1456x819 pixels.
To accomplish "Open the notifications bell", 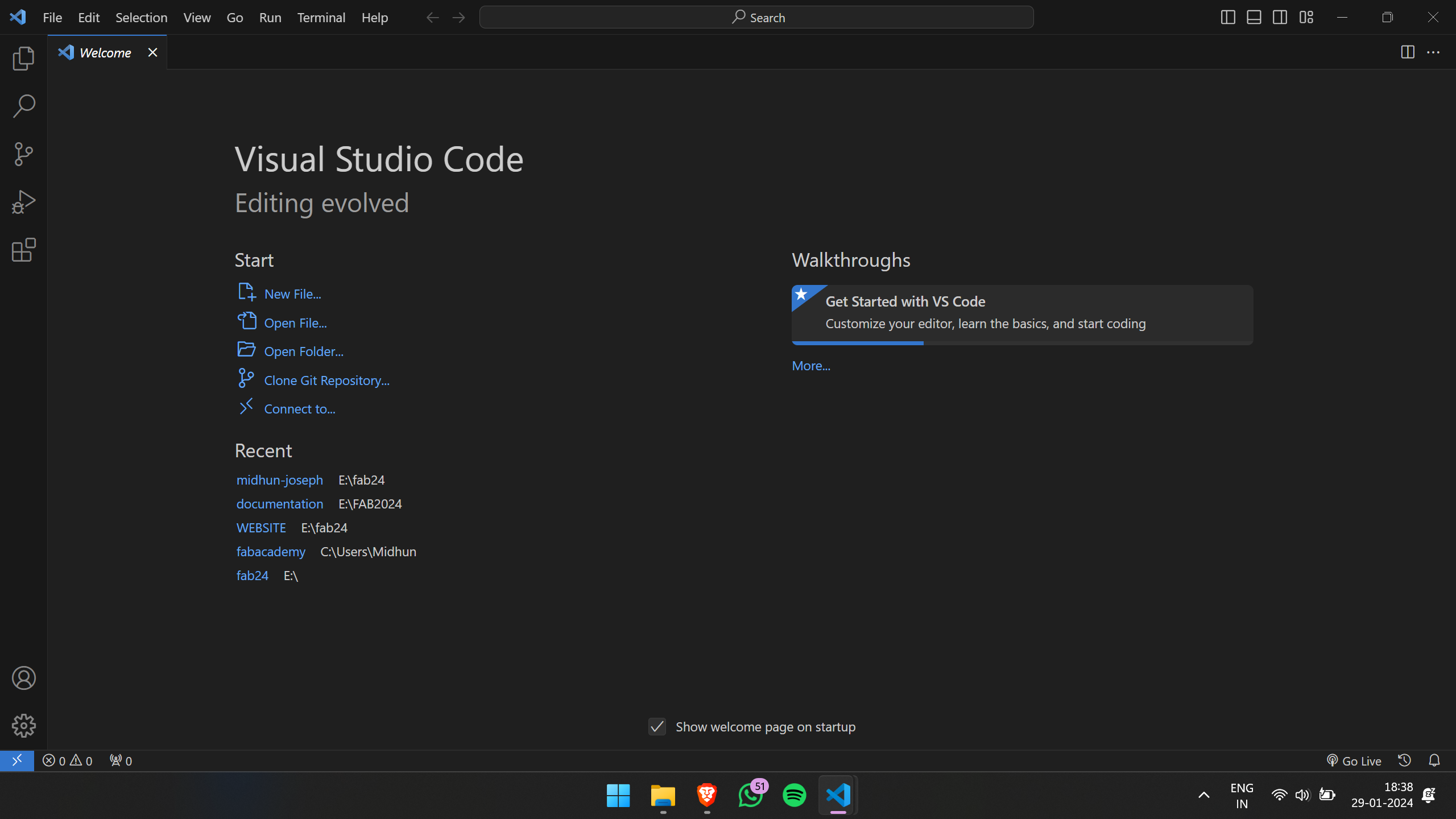I will 1434,760.
